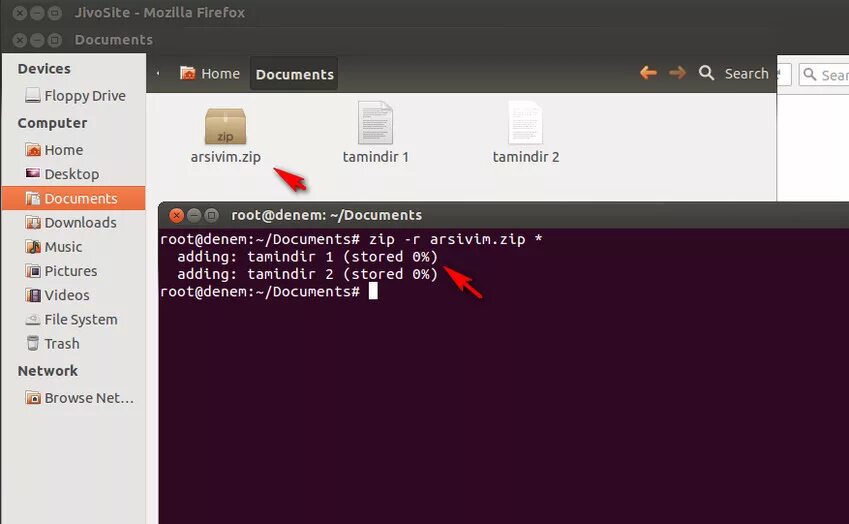
Task: Open Home in the sidebar
Action: (x=54, y=150)
